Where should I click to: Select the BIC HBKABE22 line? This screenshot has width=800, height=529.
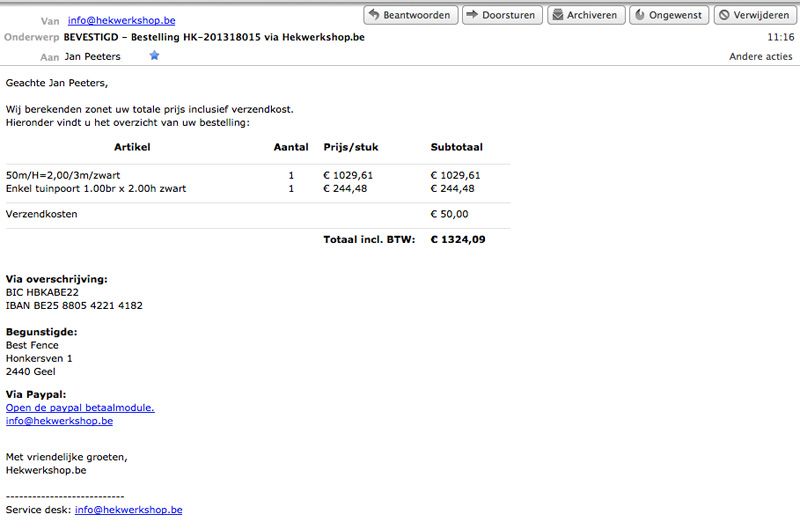(x=42, y=292)
